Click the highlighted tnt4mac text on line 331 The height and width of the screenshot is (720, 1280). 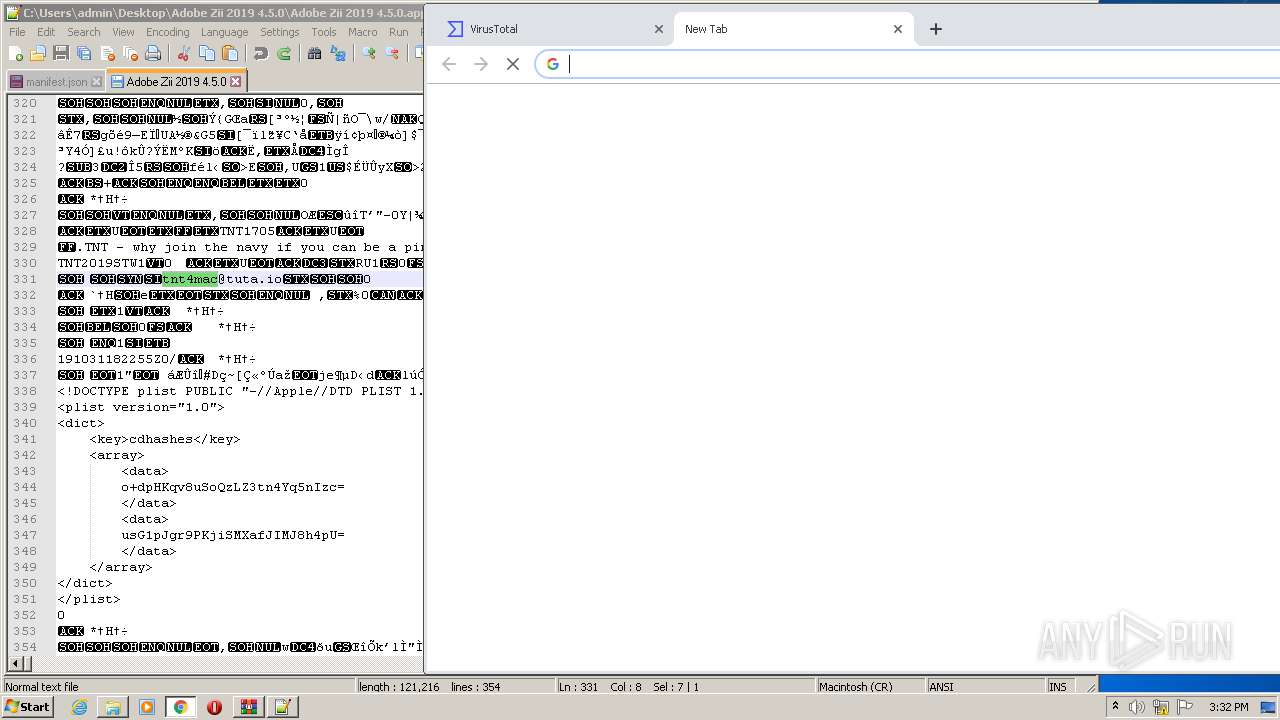click(x=190, y=279)
